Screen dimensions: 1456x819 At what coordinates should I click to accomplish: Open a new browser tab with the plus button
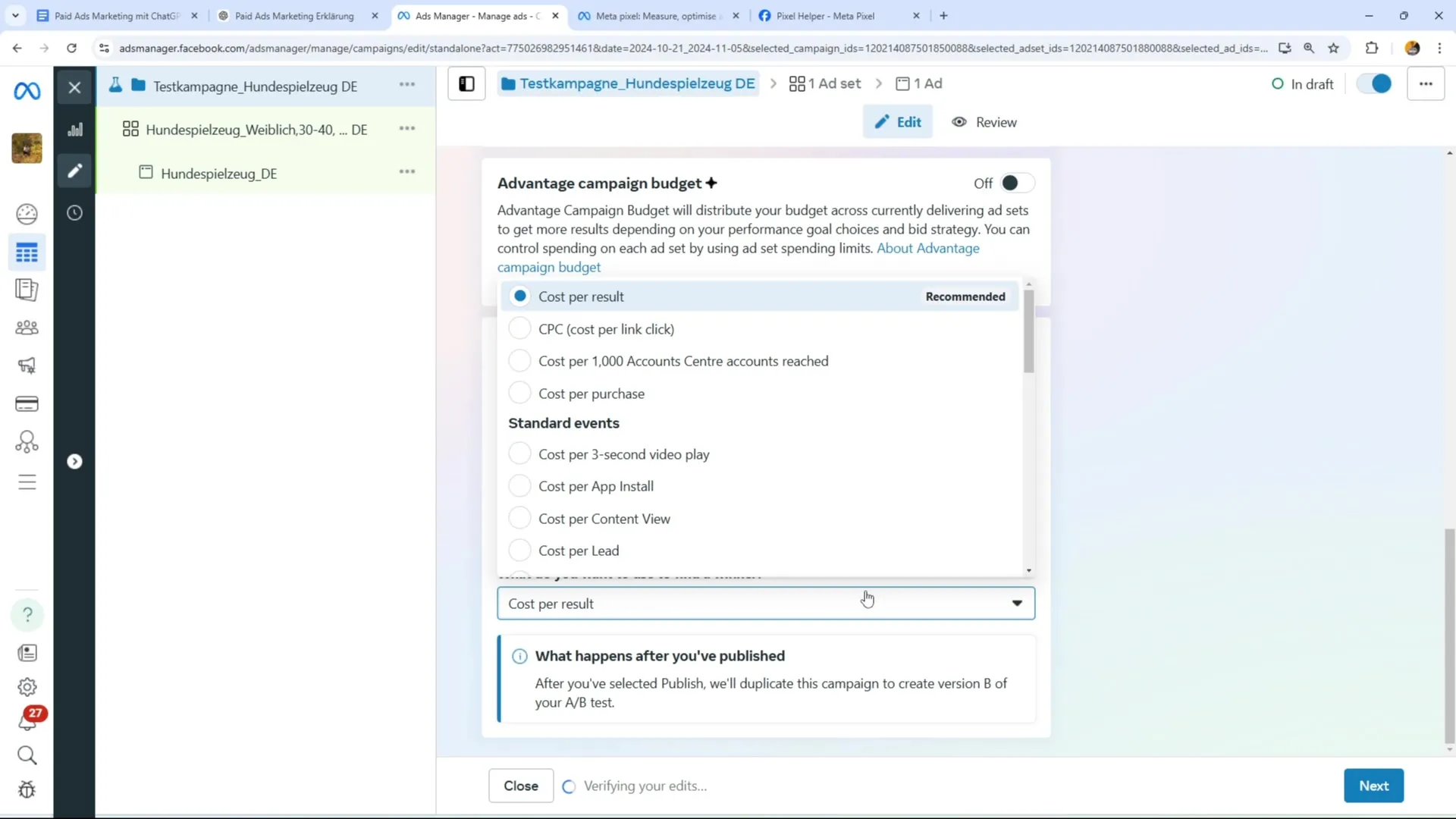943,16
